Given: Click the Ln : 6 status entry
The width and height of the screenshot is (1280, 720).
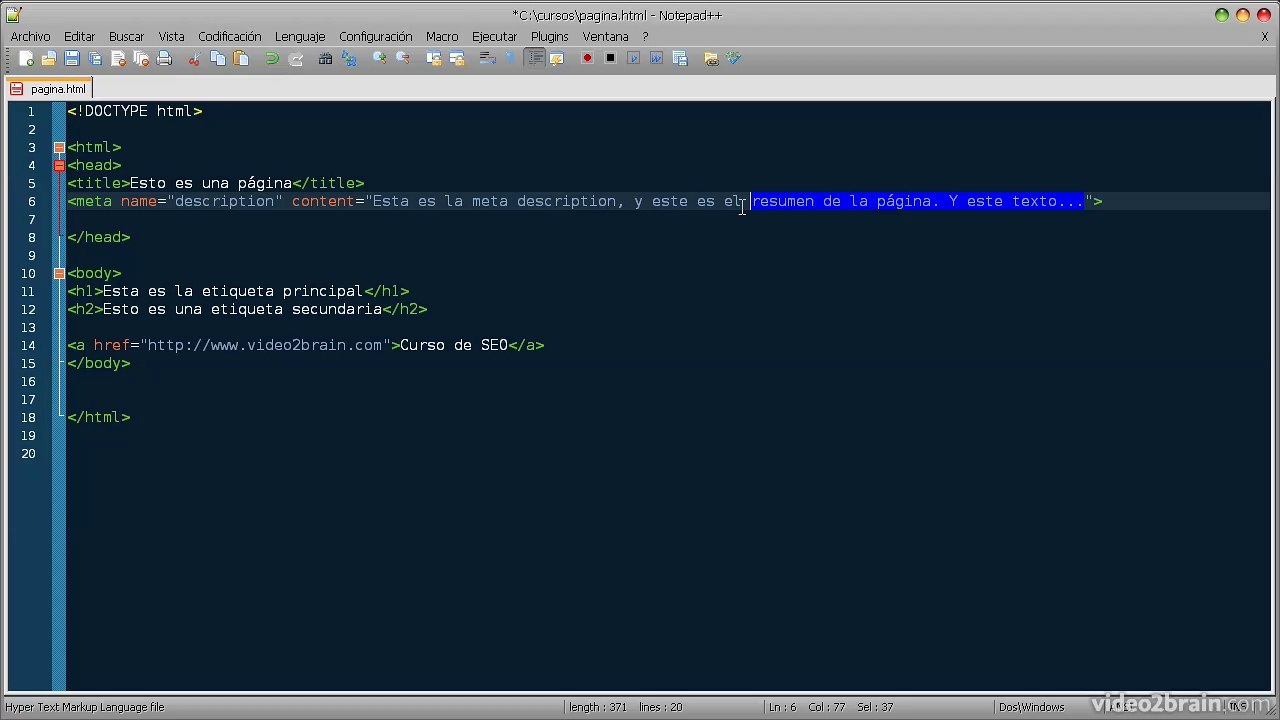Looking at the screenshot, I should (x=783, y=707).
